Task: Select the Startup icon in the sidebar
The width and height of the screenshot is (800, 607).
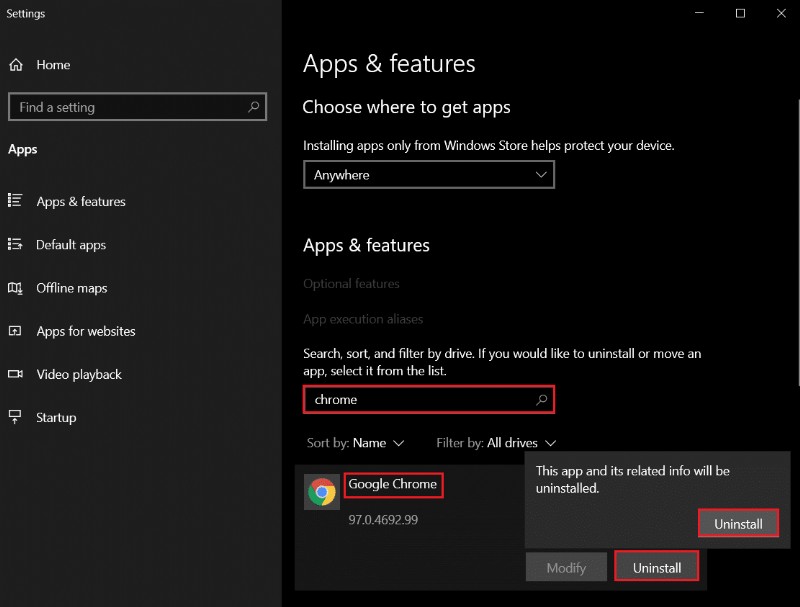Action: click(x=16, y=417)
